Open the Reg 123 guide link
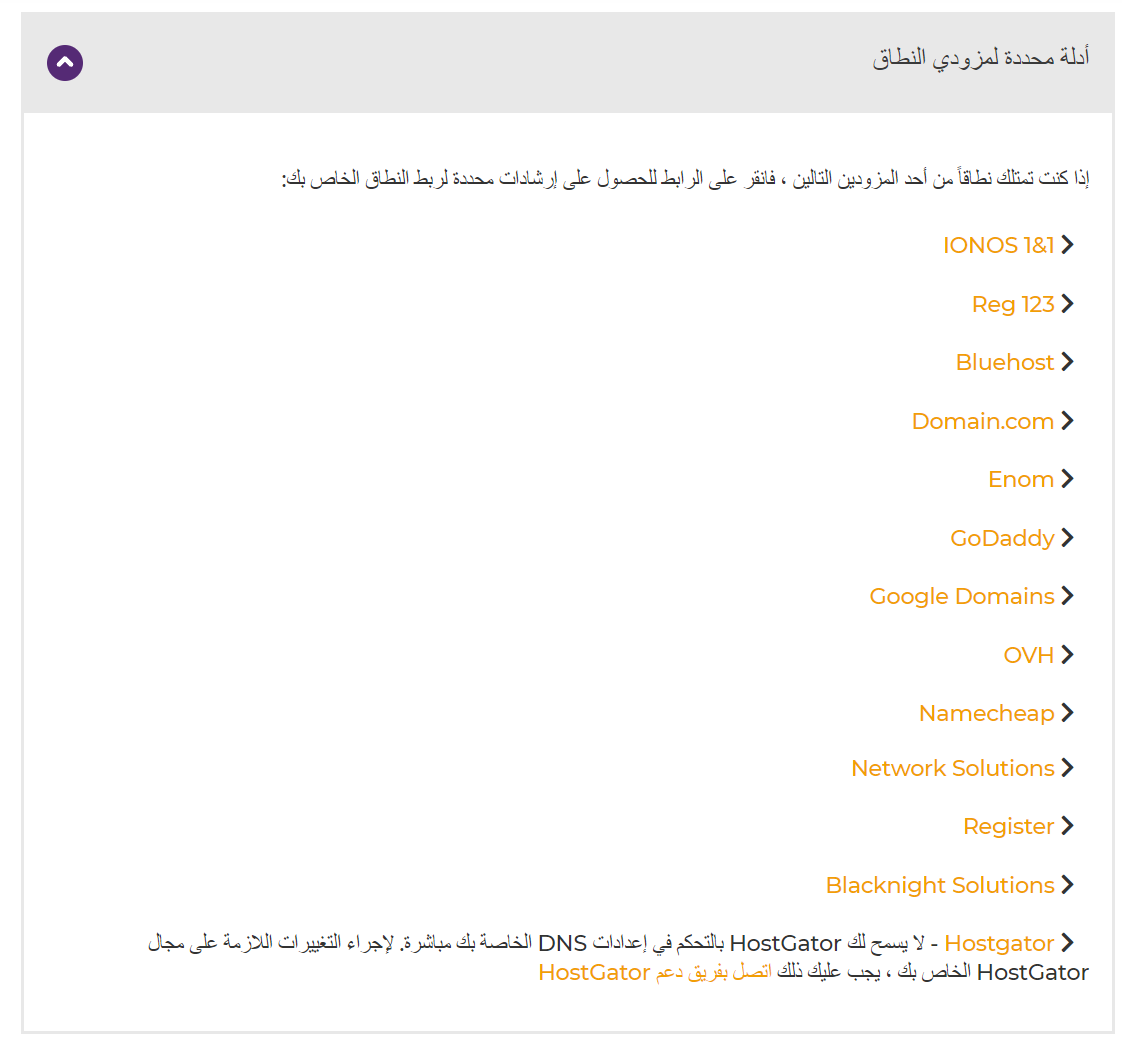The height and width of the screenshot is (1045, 1122). point(1013,304)
